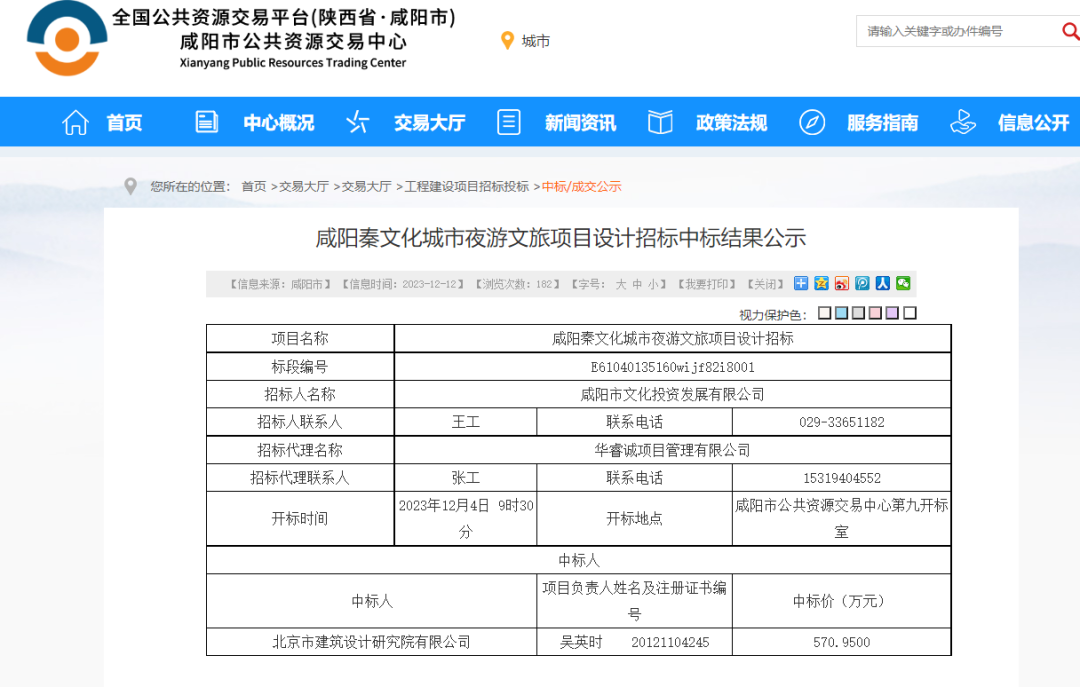1080x687 pixels.
Task: Open the 交易大厅 navigation menu item
Action: 429,123
